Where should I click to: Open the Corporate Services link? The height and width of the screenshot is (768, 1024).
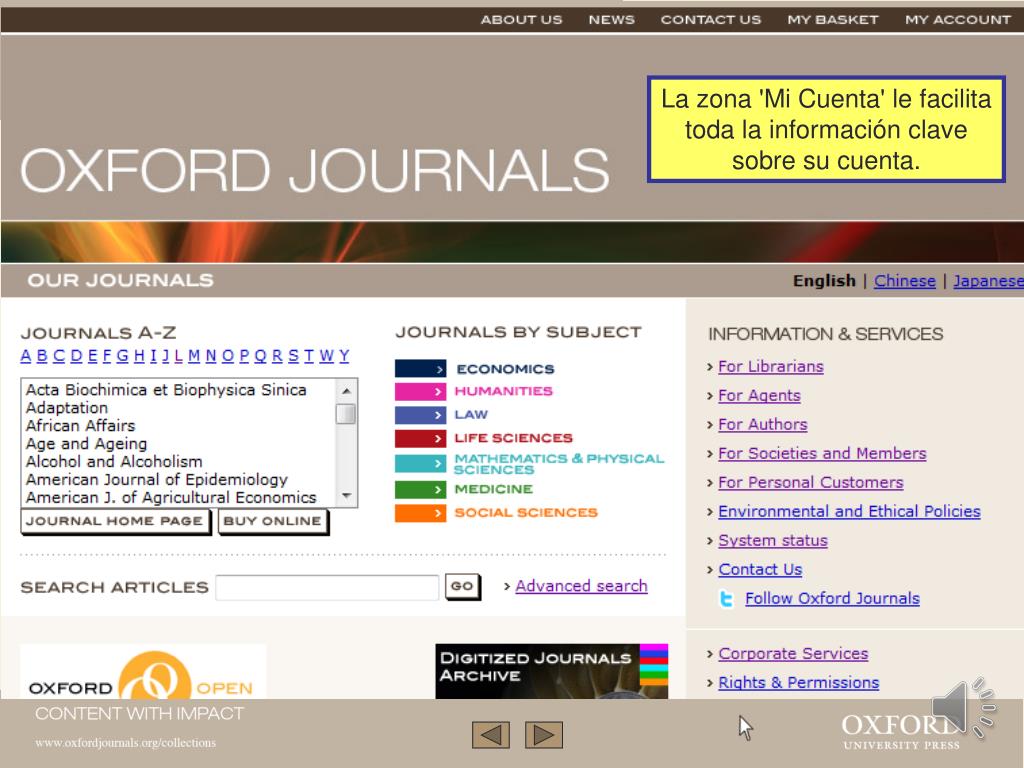point(793,654)
